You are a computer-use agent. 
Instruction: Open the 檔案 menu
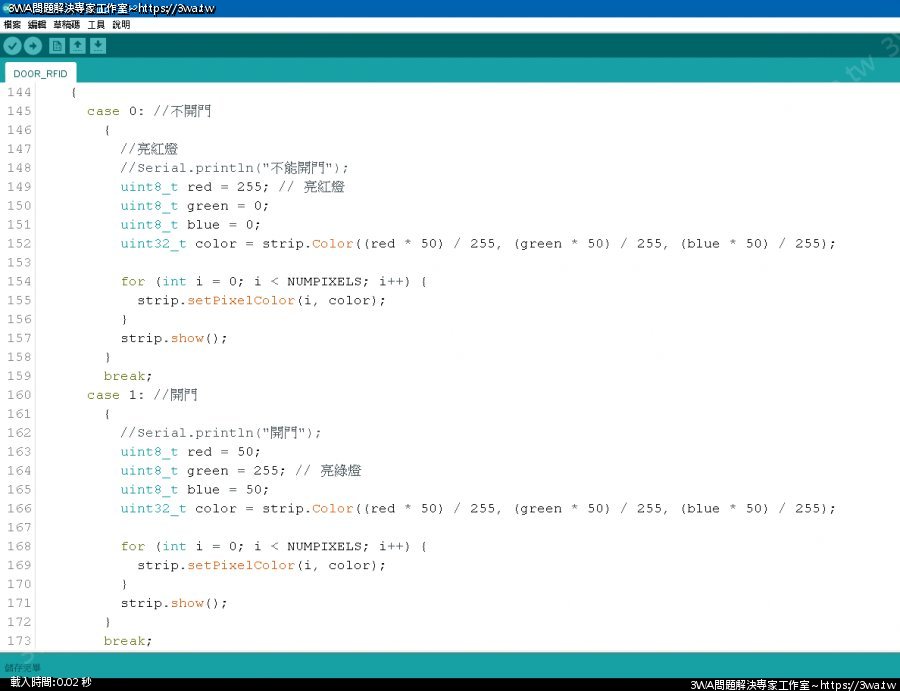pos(12,24)
